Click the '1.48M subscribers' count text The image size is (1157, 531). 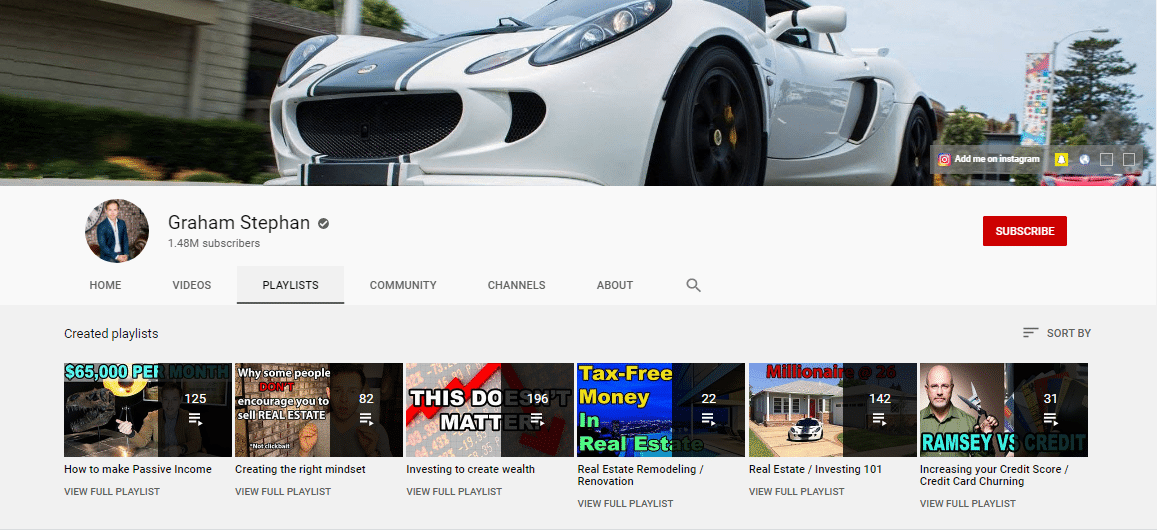(x=214, y=243)
